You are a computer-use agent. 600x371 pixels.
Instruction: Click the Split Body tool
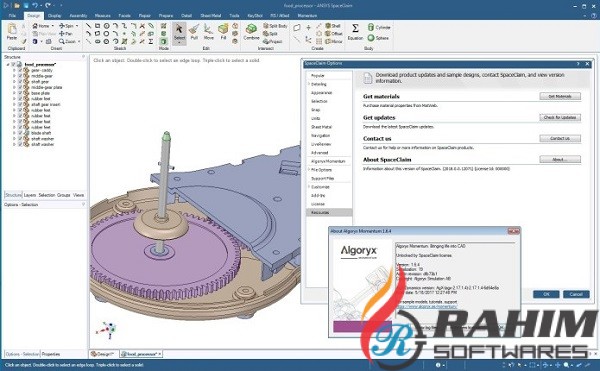275,26
